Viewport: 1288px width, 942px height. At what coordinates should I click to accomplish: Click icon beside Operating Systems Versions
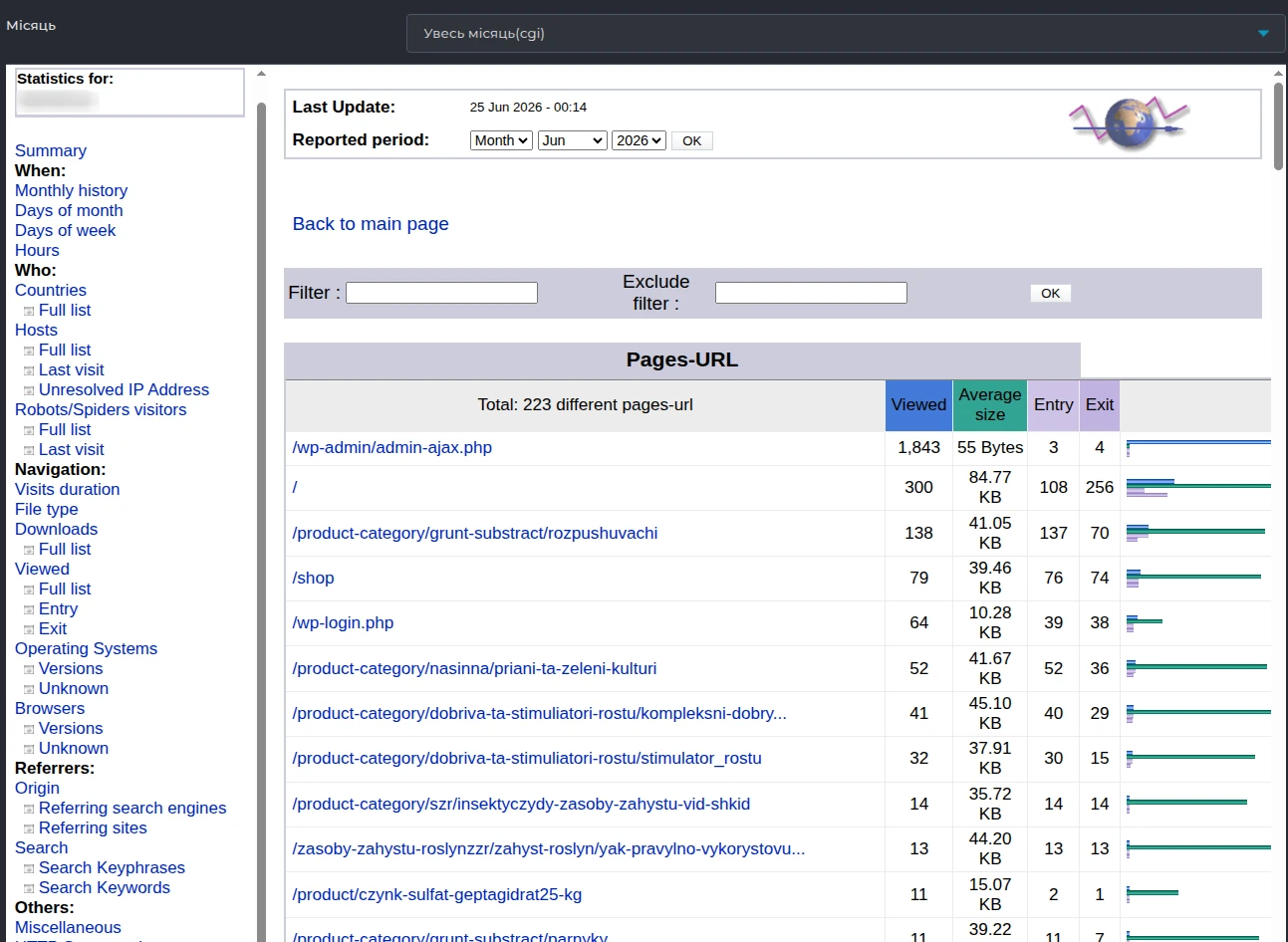pos(29,669)
